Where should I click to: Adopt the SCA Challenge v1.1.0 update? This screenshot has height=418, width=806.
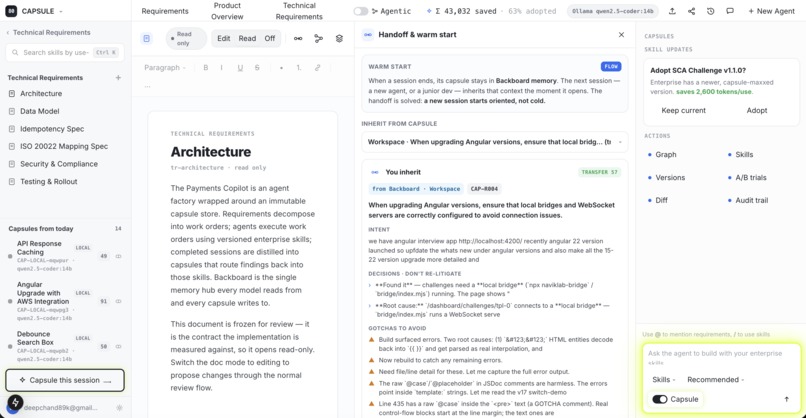click(757, 111)
